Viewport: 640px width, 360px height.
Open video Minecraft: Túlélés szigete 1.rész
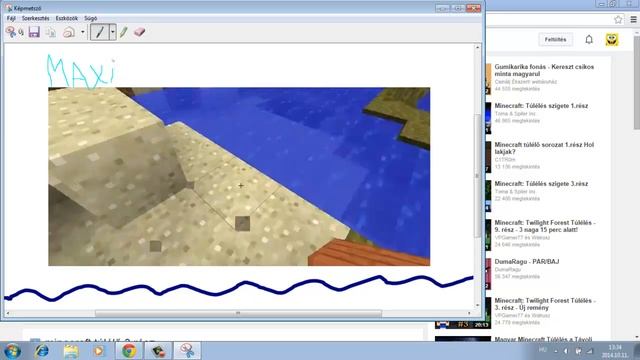[x=541, y=106]
